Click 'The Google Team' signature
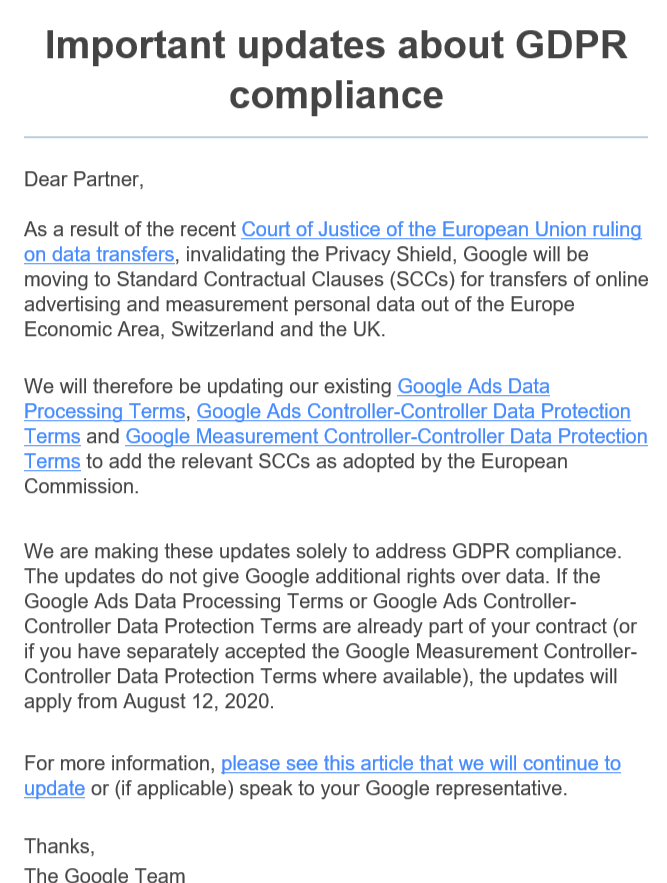This screenshot has height=883, width=667. (x=104, y=874)
